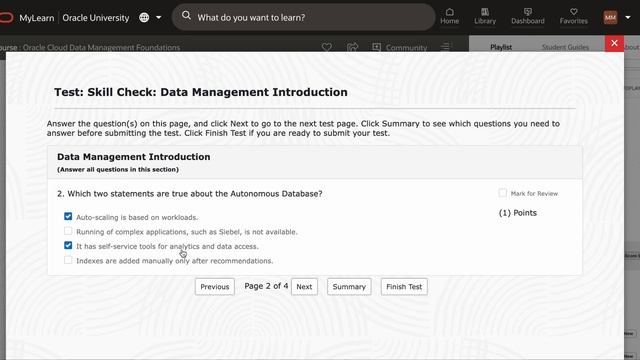Viewport: 640px width, 360px height.
Task: Click the Oracle logo icon
Action: click(6, 18)
